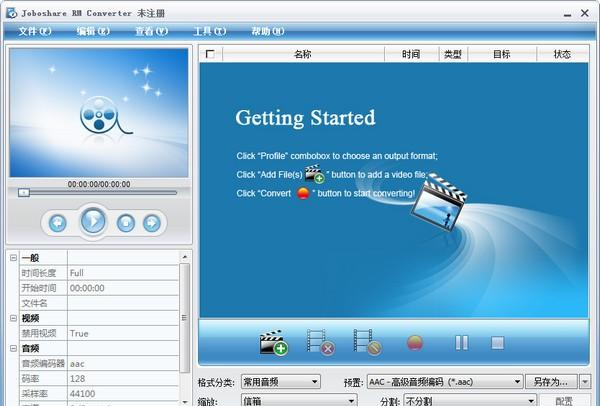600x406 pixels.
Task: Open the 工具(T) menu
Action: (x=210, y=31)
